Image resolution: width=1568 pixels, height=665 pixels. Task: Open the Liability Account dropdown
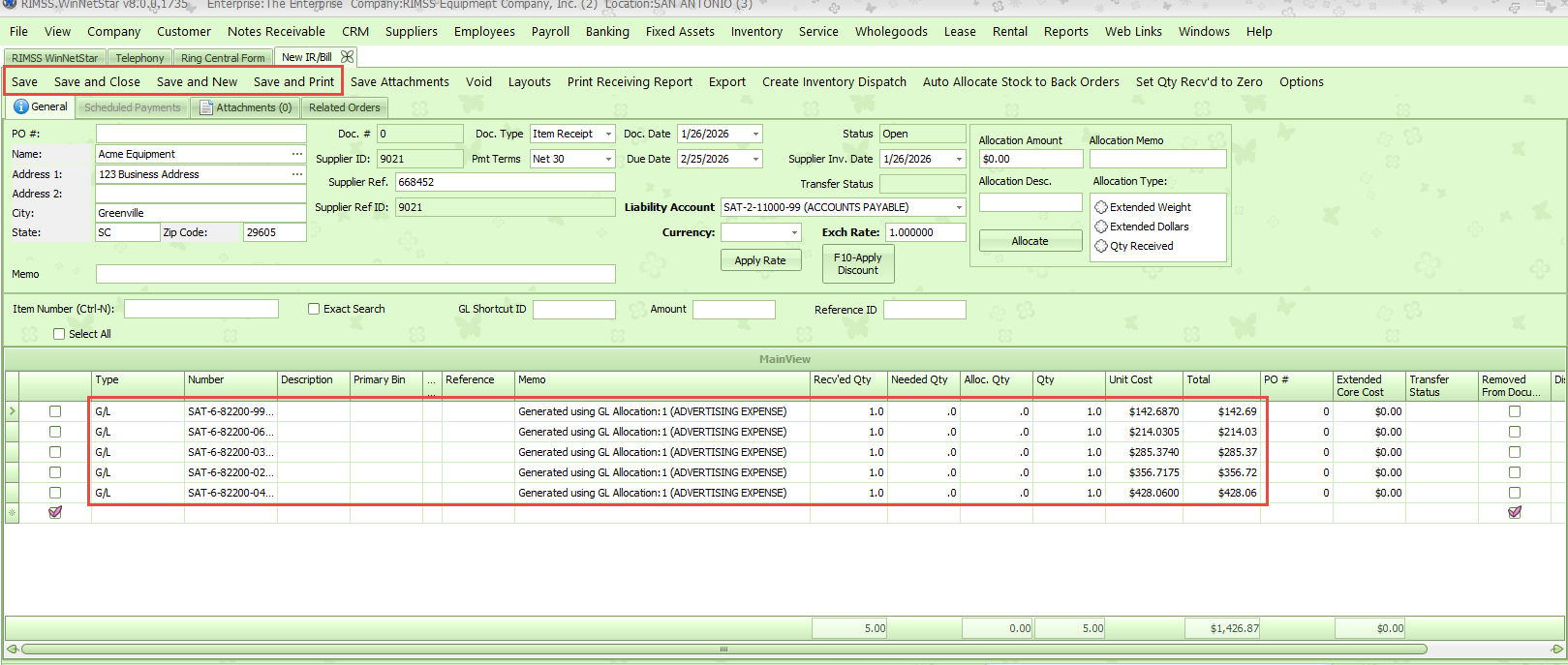click(959, 207)
